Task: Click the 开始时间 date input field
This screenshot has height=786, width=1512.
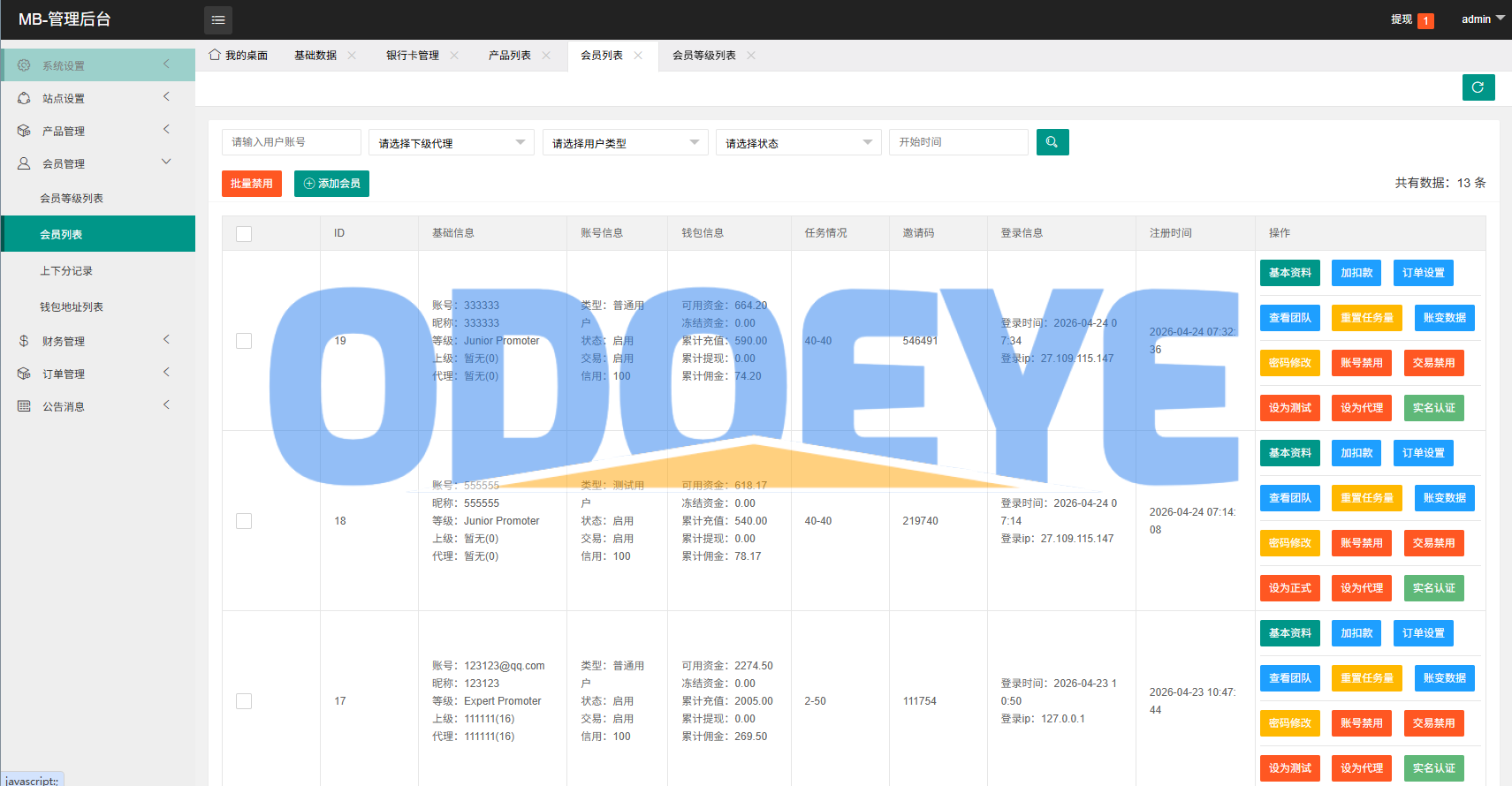Action: click(959, 142)
